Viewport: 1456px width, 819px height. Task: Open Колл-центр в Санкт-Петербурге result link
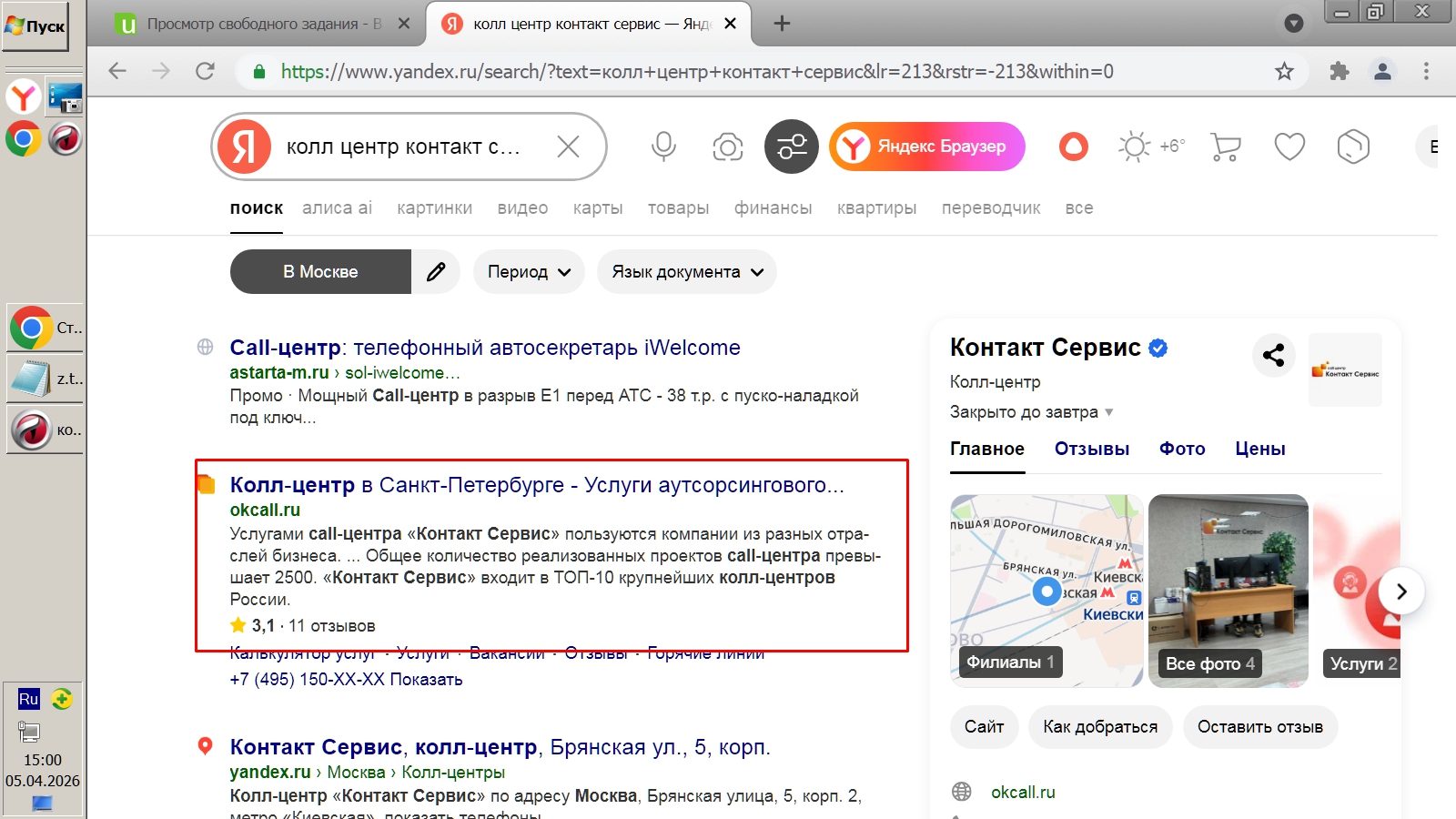tap(537, 485)
